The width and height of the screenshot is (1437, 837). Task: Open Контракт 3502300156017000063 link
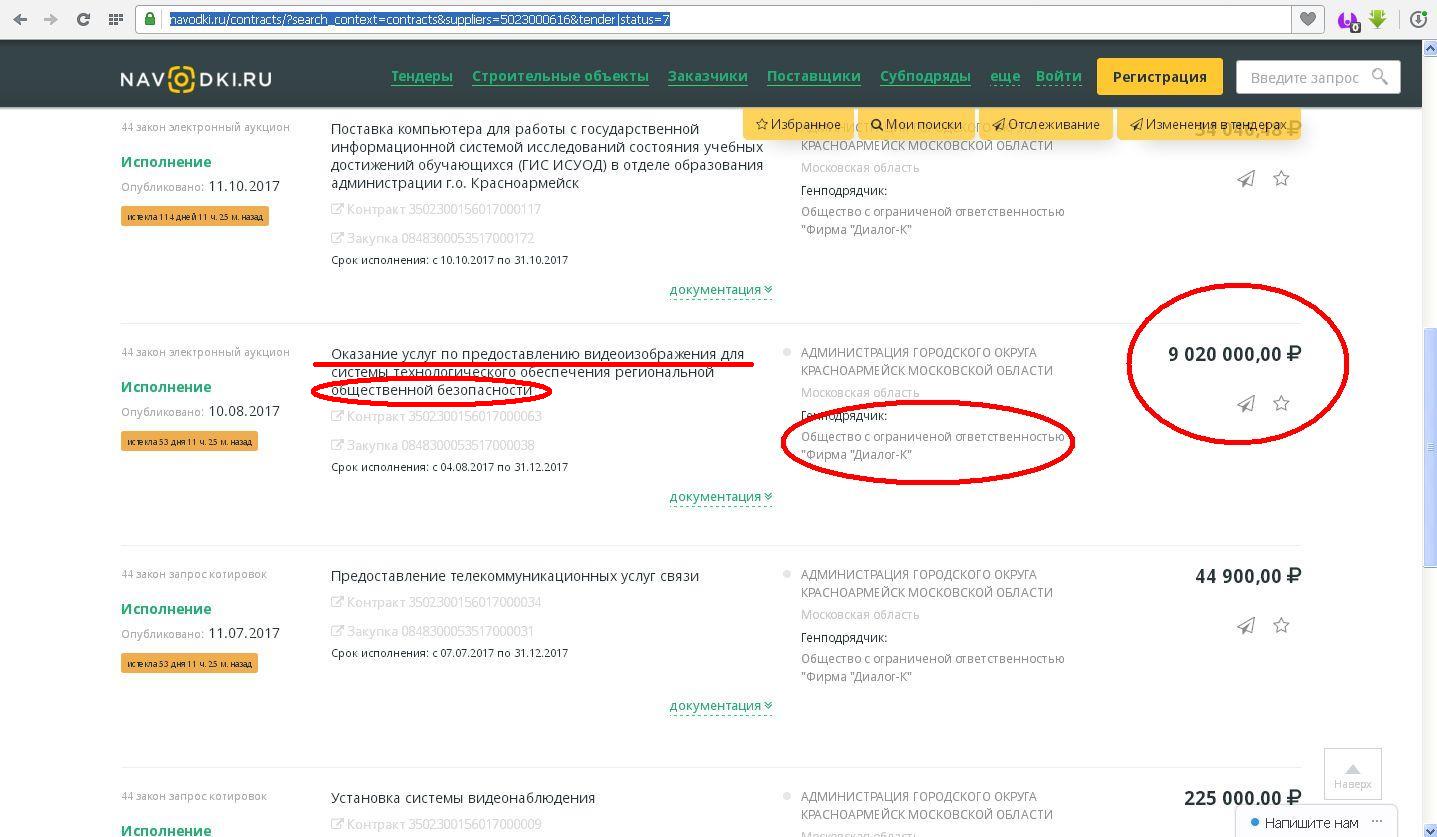coord(436,417)
